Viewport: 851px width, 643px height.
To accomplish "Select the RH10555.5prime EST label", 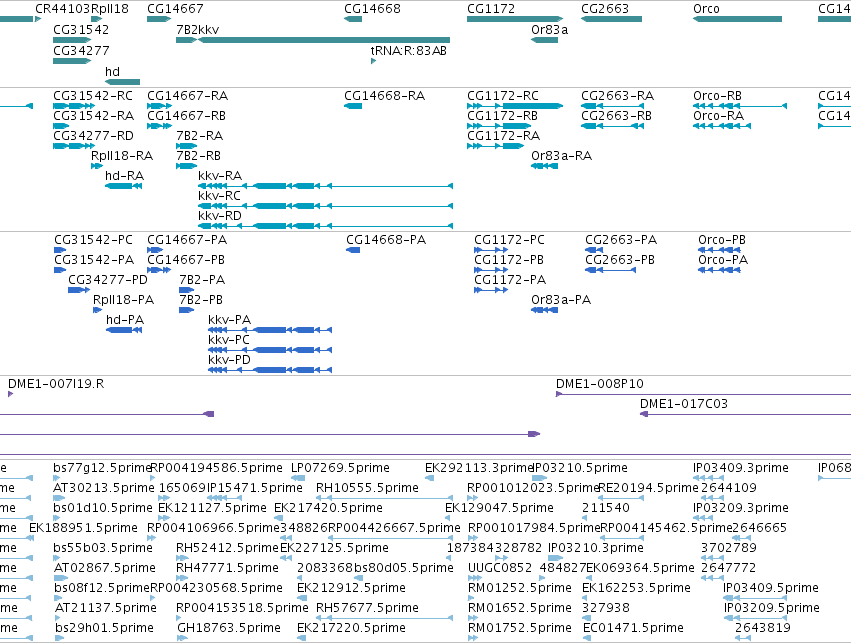I will pyautogui.click(x=367, y=488).
